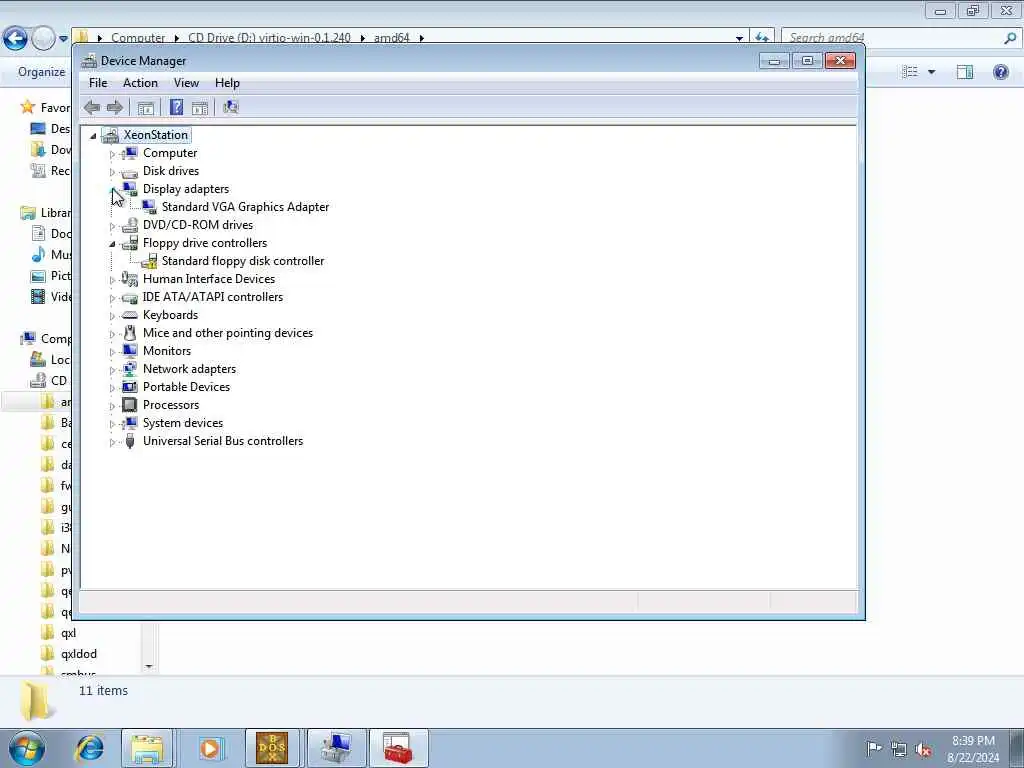The image size is (1024, 768).
Task: Select the qxldod folder in Explorer sidebar
Action: pos(79,654)
